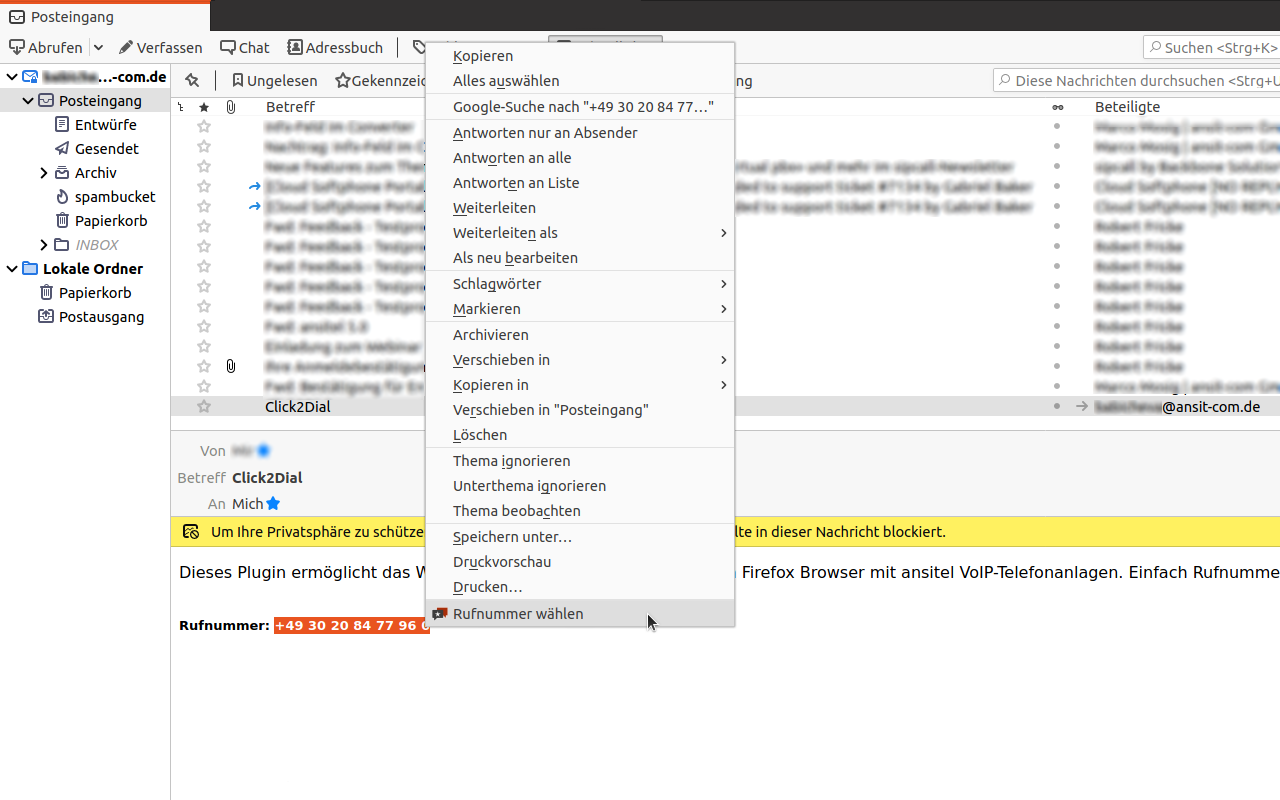
Task: Click the privacy icon in the yellow warning bar
Action: coord(190,531)
